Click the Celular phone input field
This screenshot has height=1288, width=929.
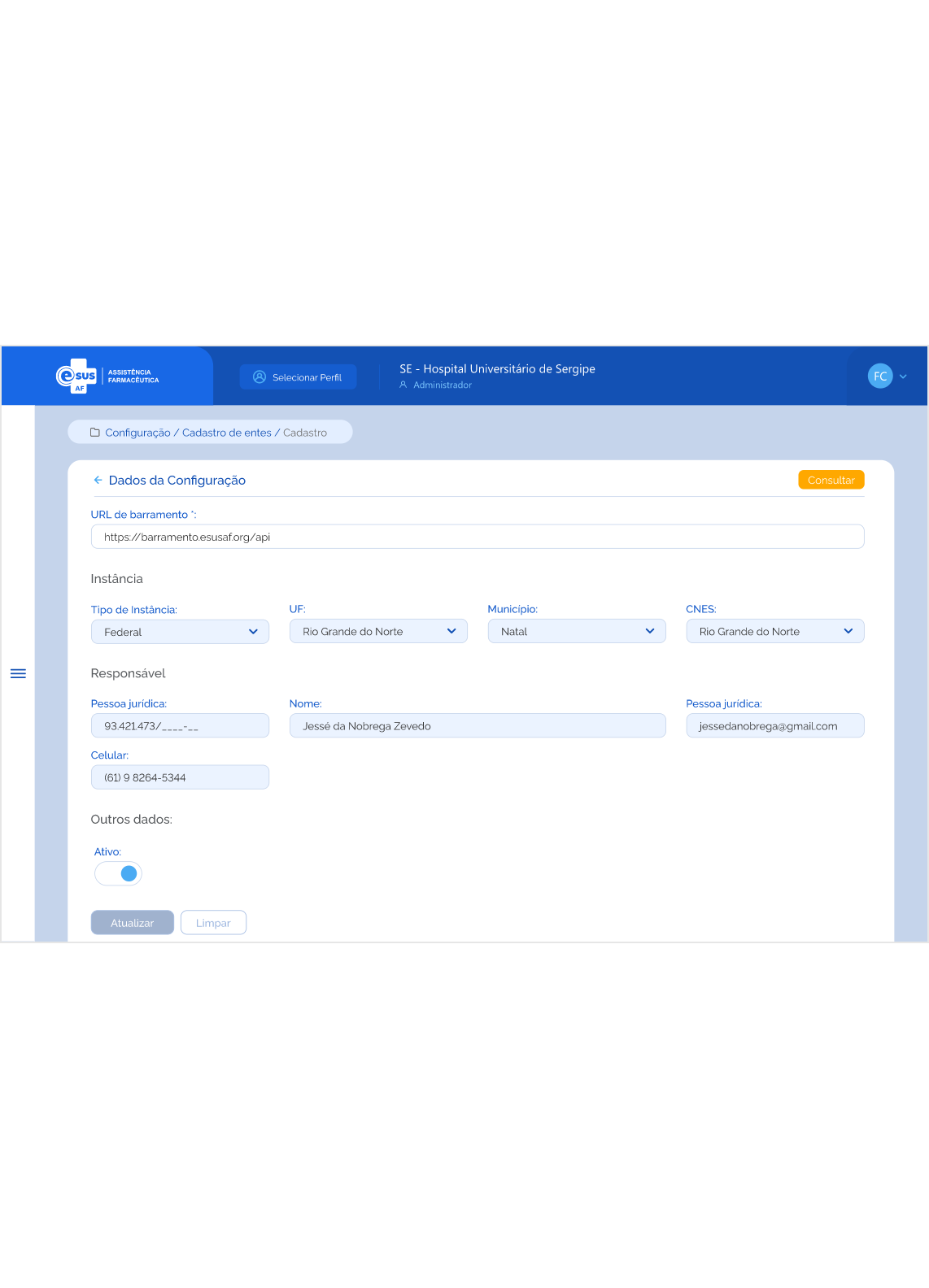pyautogui.click(x=180, y=777)
